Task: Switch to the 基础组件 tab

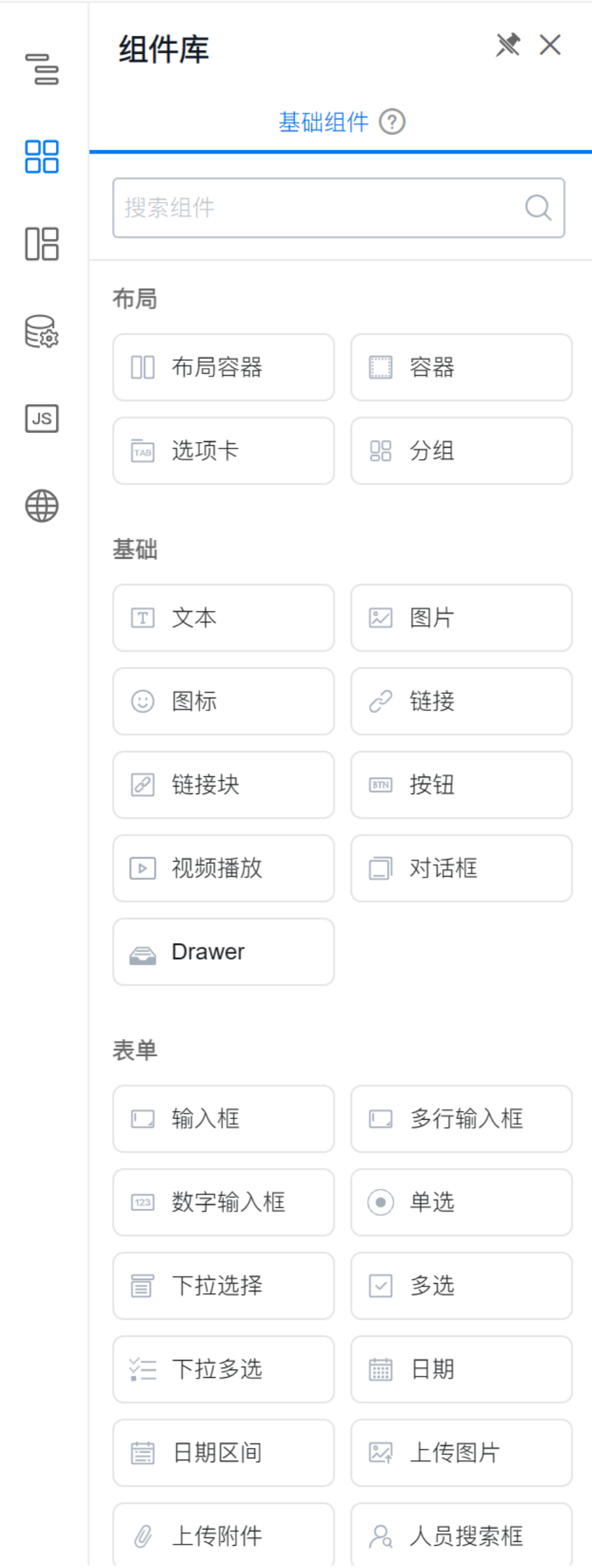Action: pos(324,122)
